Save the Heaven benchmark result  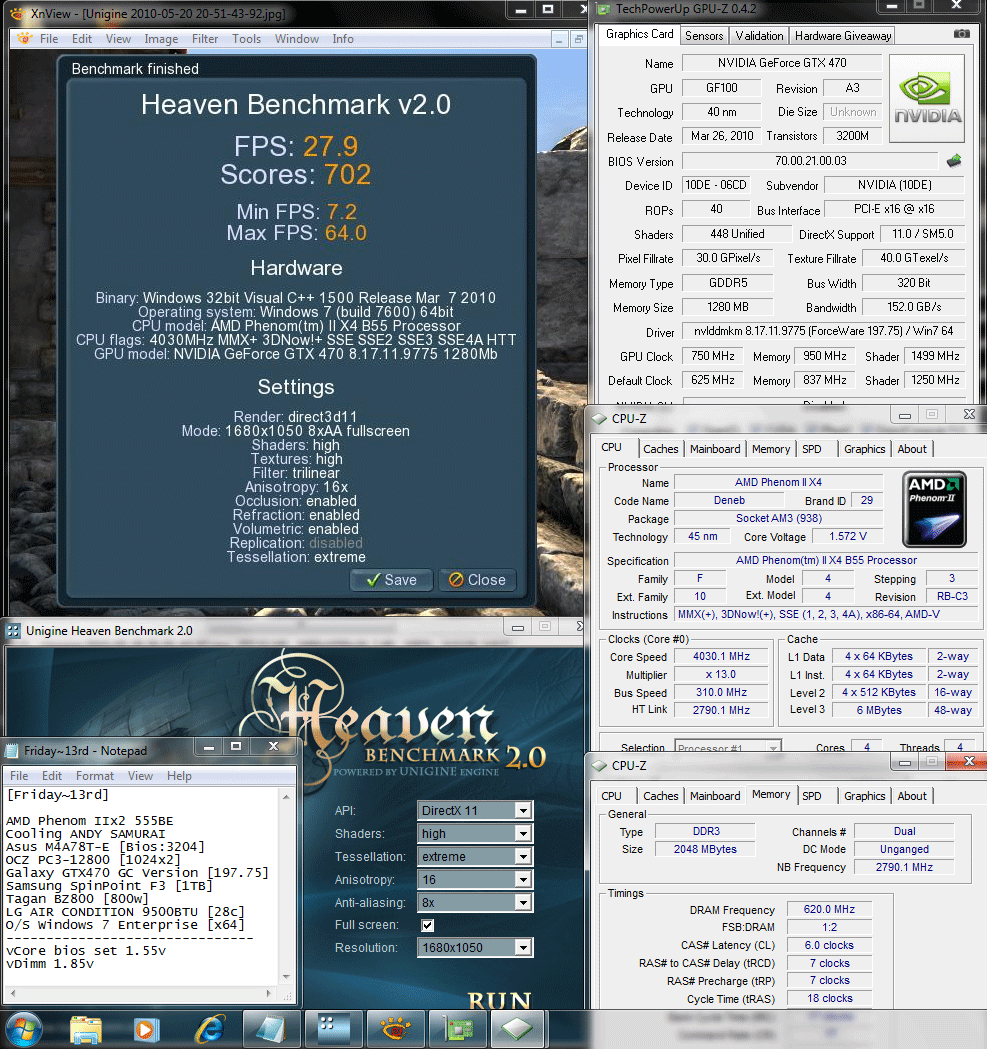click(391, 580)
